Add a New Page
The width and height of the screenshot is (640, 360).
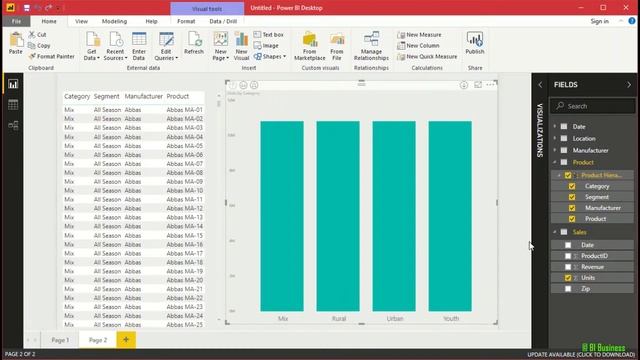(220, 46)
